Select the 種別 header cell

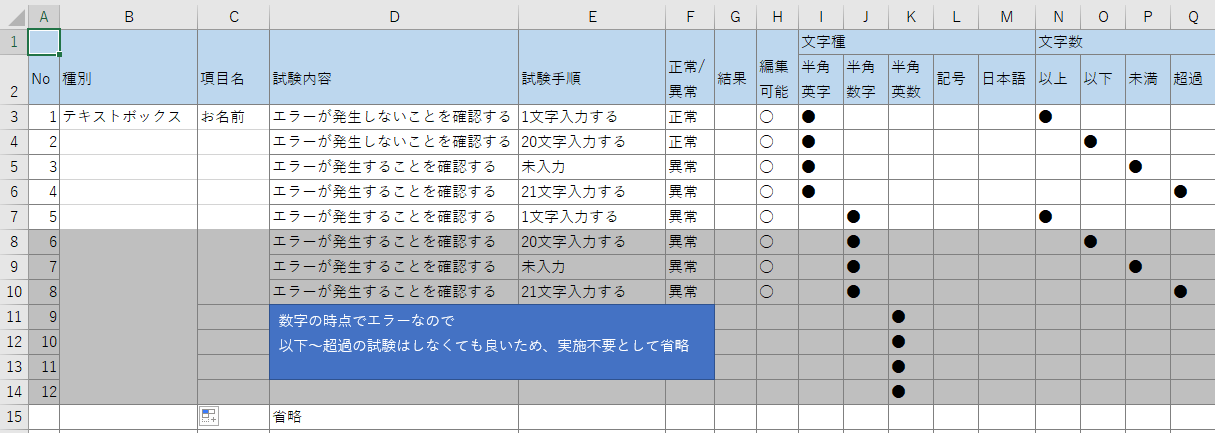pyautogui.click(x=129, y=79)
